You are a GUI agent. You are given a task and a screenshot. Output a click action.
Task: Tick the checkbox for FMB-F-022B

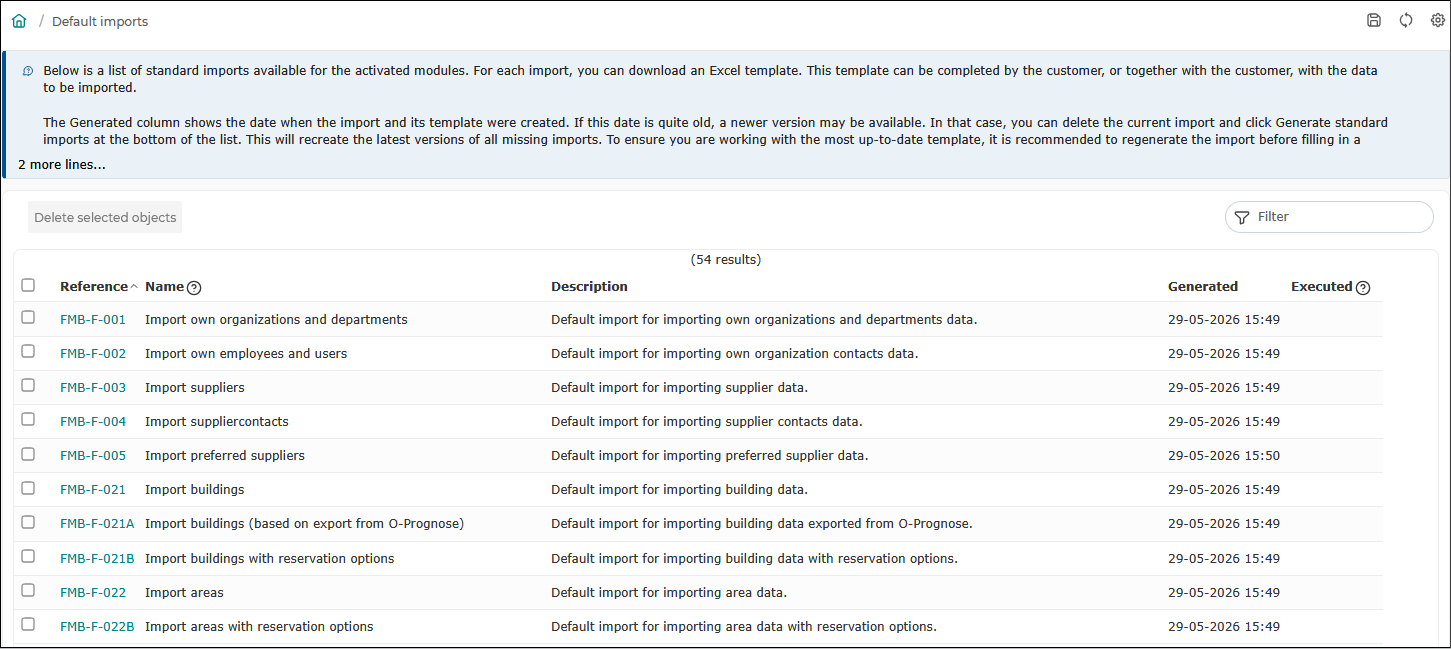click(x=28, y=624)
